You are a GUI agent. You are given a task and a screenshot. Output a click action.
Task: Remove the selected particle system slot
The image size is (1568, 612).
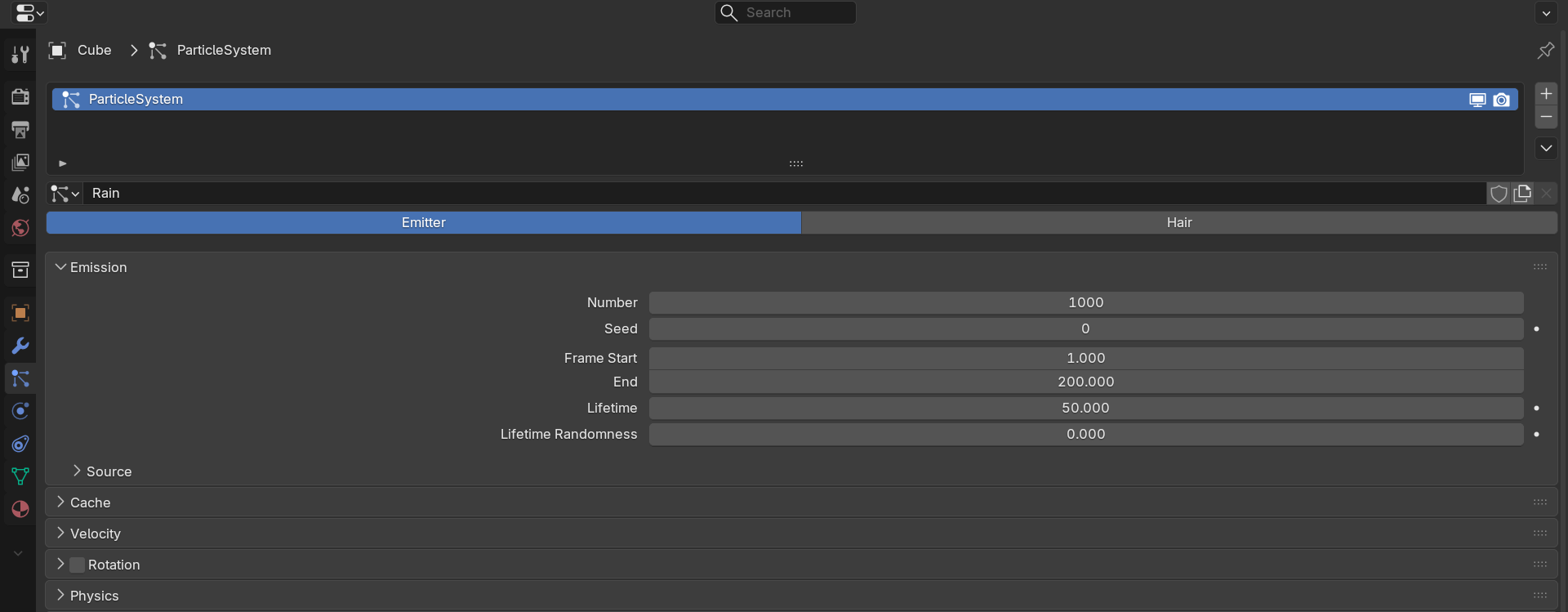pos(1546,117)
